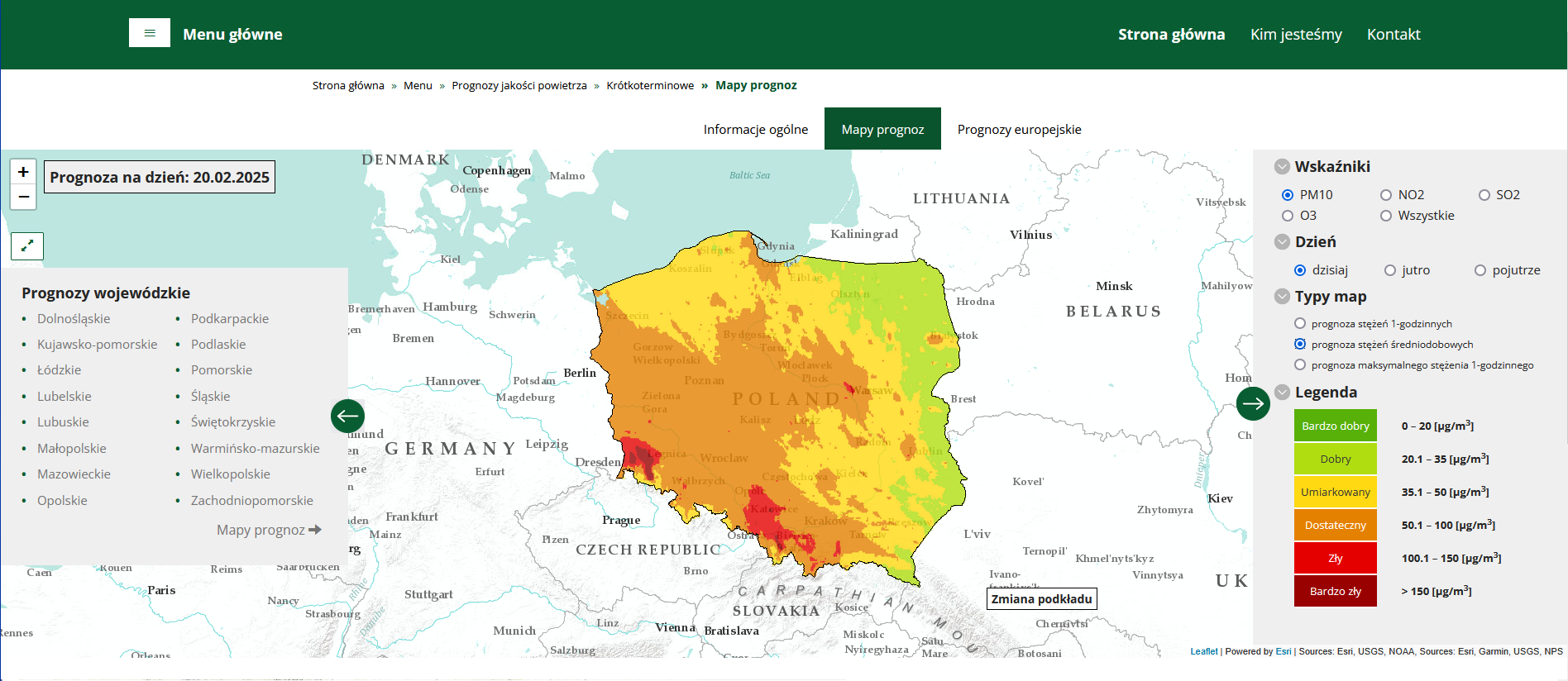
Task: Open Małopolskie forecast
Action: [x=72, y=449]
